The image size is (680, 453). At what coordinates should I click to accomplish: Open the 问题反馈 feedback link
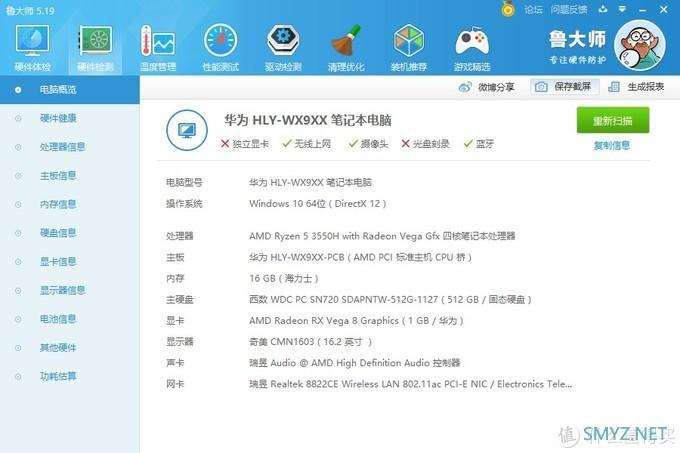tap(569, 10)
